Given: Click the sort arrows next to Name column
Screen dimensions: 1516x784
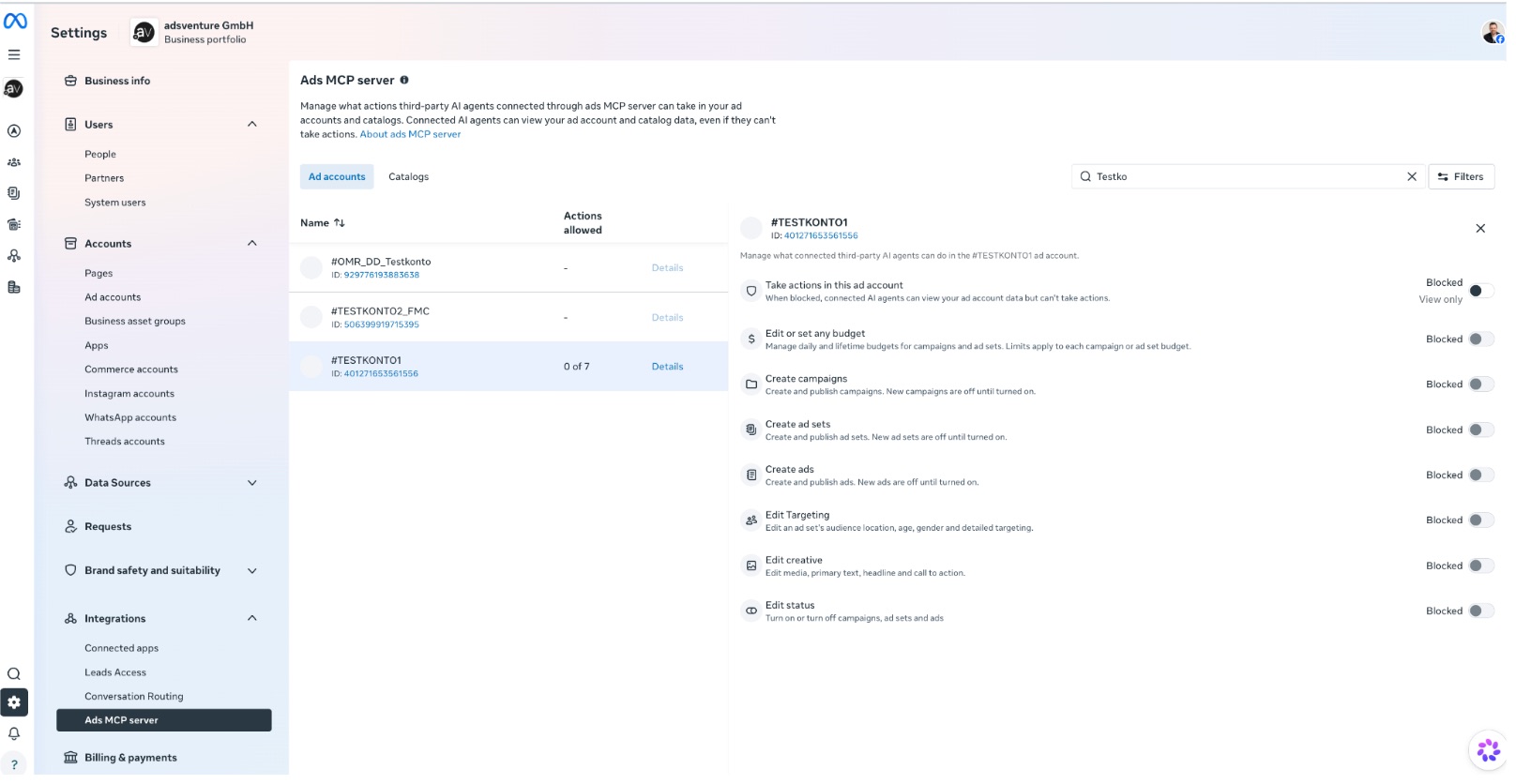Looking at the screenshot, I should (340, 223).
